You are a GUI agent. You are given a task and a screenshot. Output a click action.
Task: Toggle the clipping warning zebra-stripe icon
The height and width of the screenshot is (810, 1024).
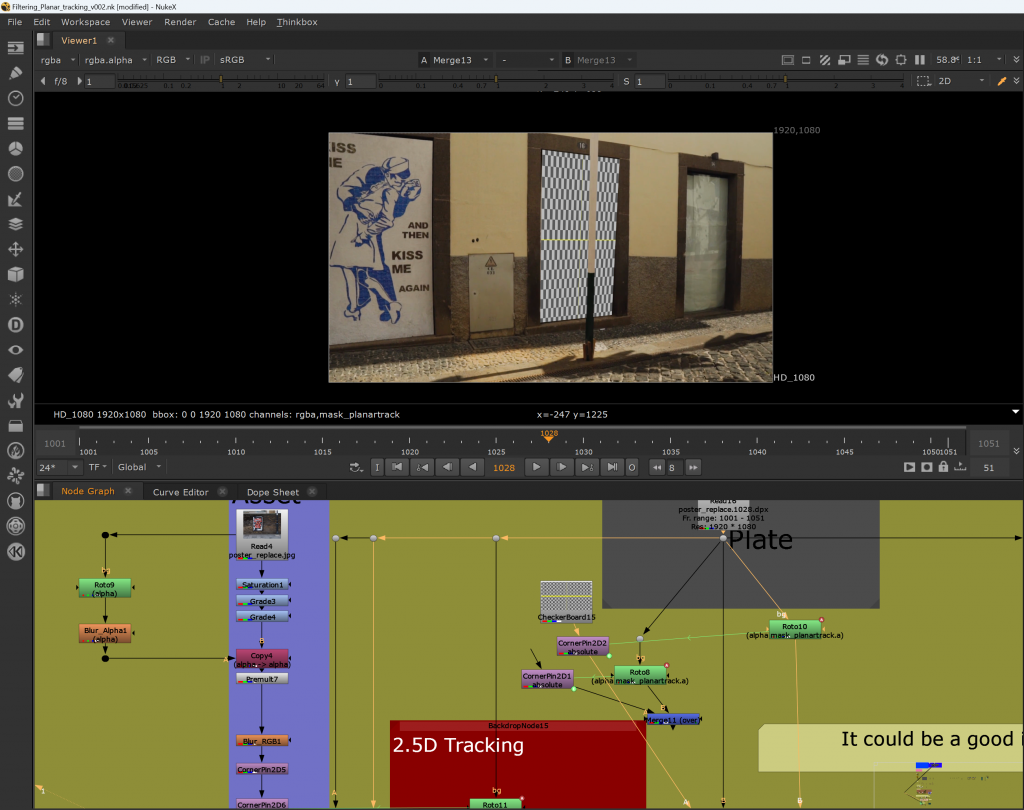[825, 60]
